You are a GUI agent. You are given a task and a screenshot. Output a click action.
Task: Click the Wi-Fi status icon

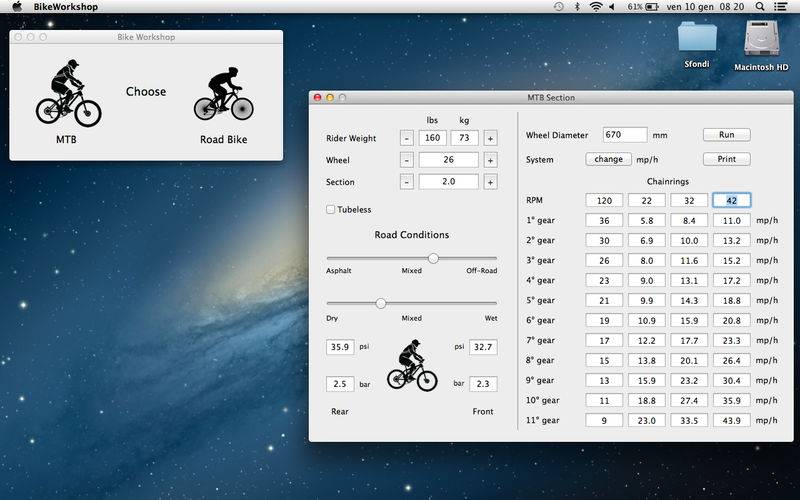click(595, 7)
